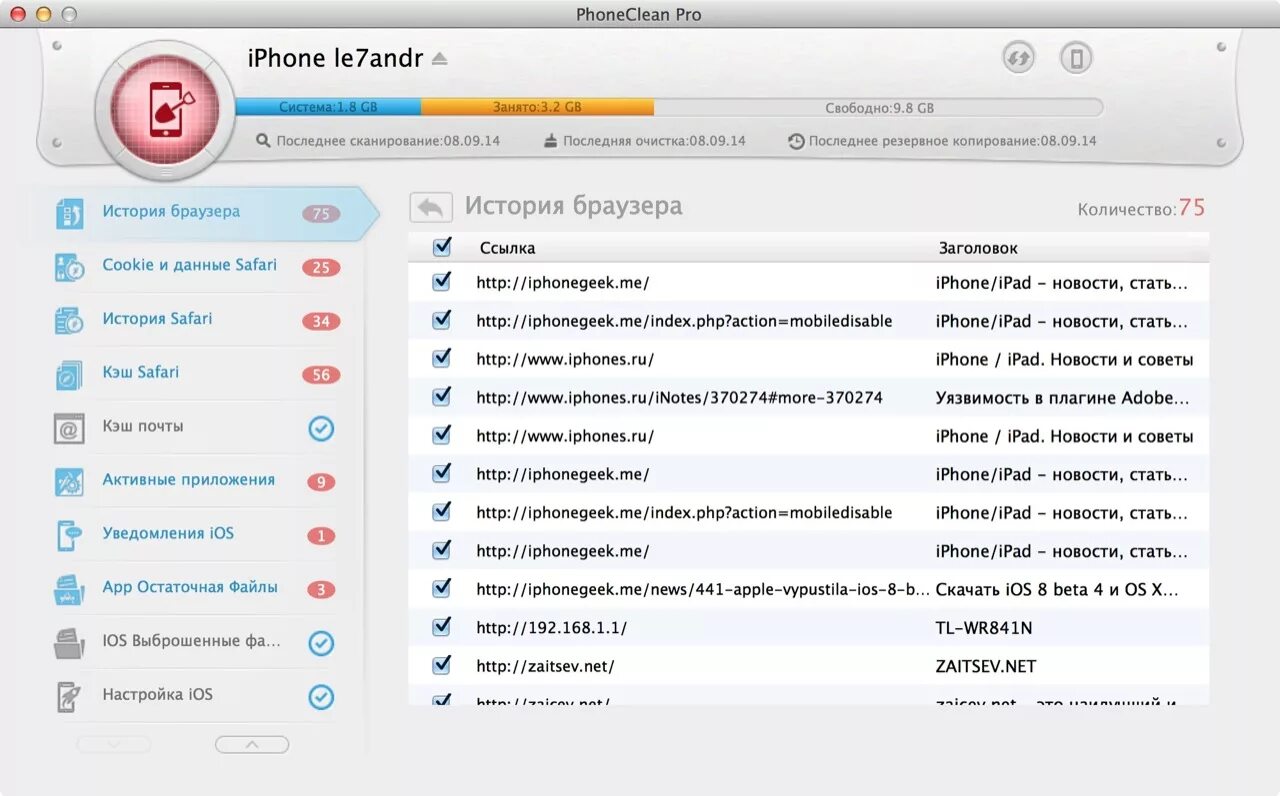Viewport: 1280px width, 796px height.
Task: Uncheck the http://192.168.1.1/ row checkbox
Action: click(441, 627)
